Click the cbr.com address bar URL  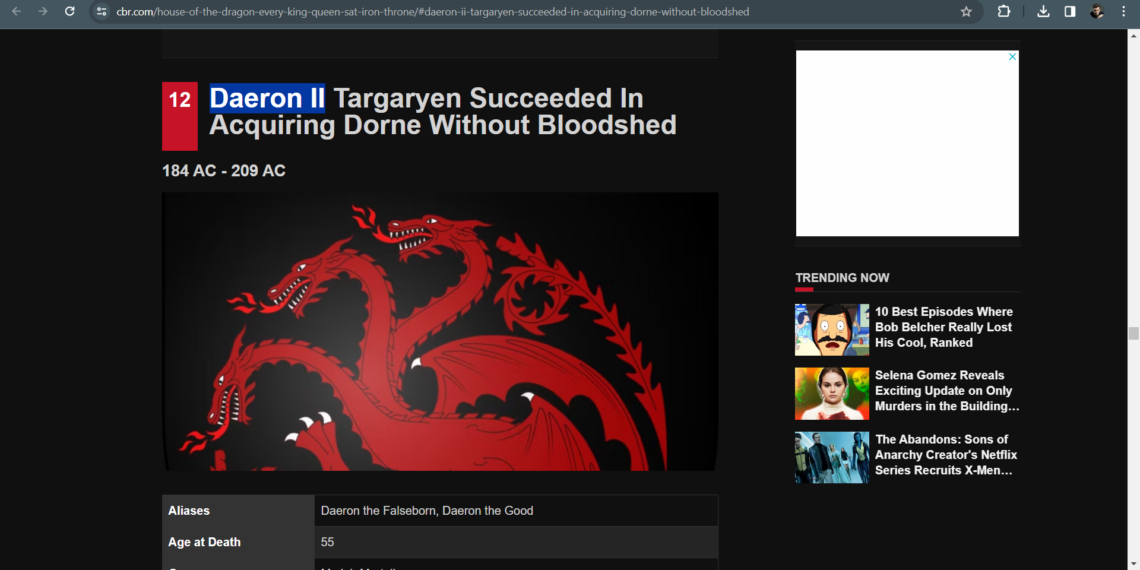pyautogui.click(x=433, y=12)
